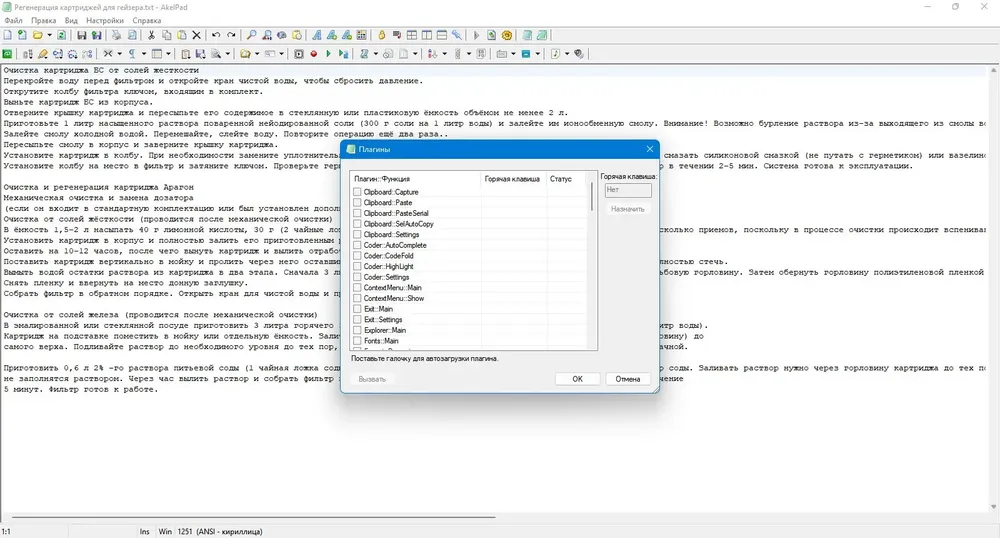This screenshot has height=538, width=1000.
Task: Check the Explorer::Main checkbox
Action: 357,330
